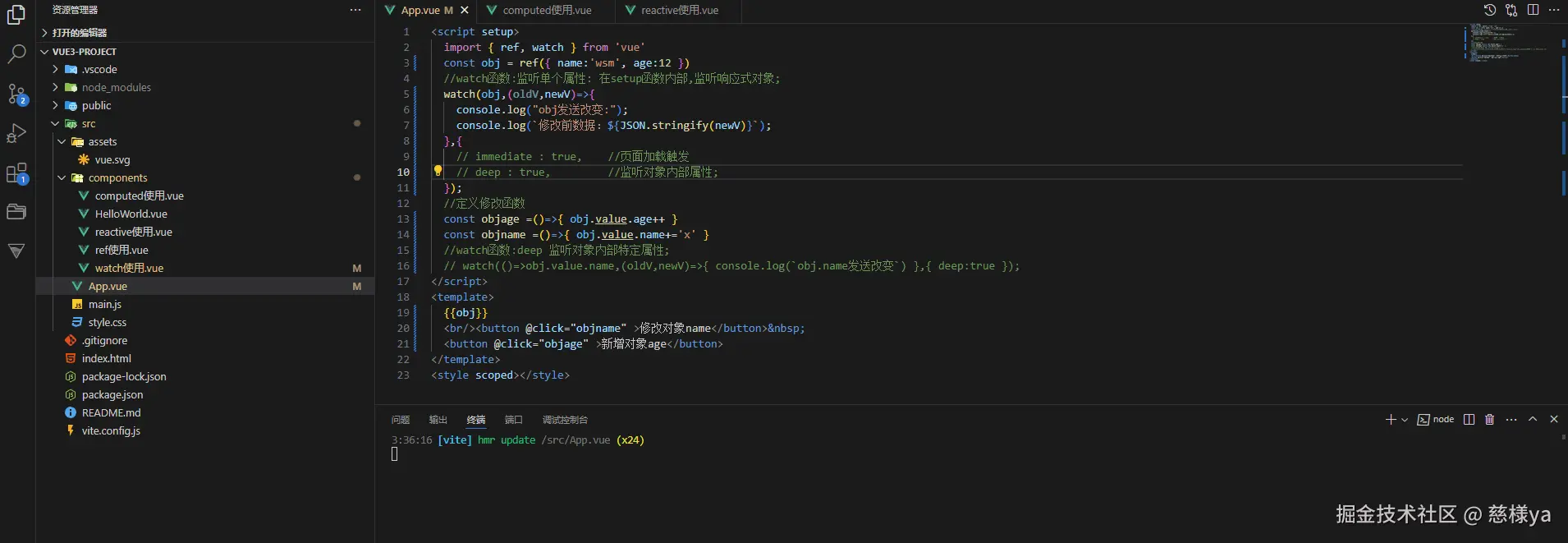Click the objage function definition line

coord(561,219)
